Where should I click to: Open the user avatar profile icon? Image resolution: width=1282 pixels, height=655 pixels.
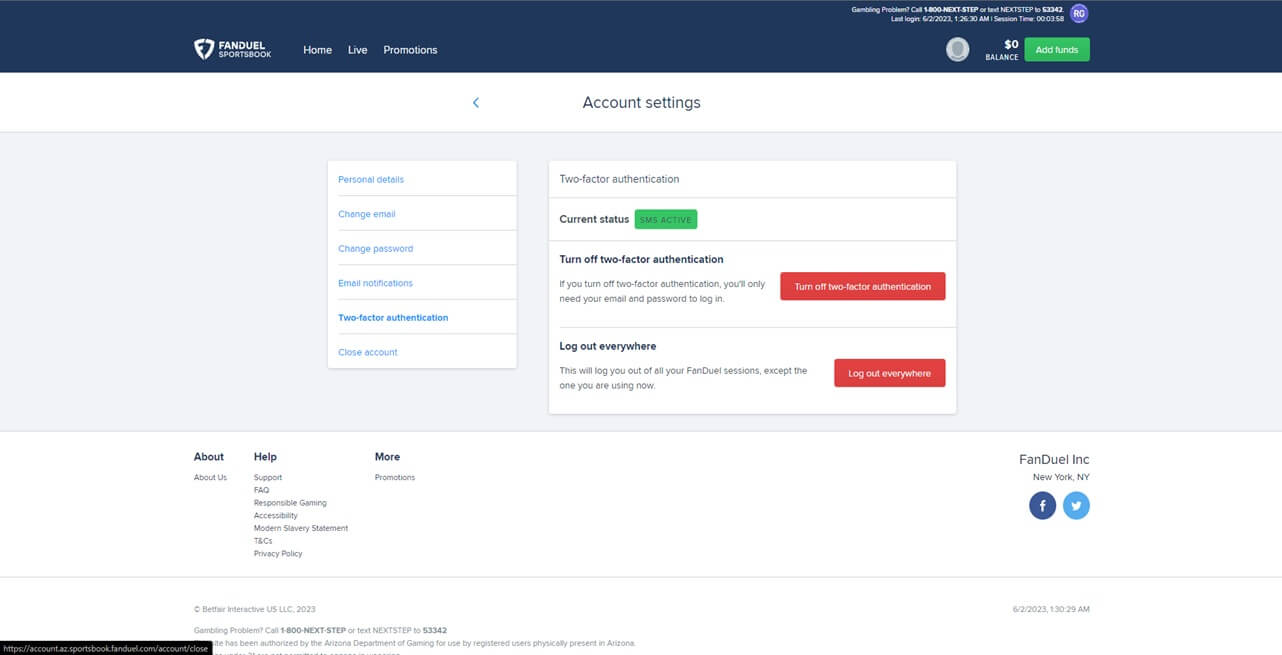tap(958, 50)
